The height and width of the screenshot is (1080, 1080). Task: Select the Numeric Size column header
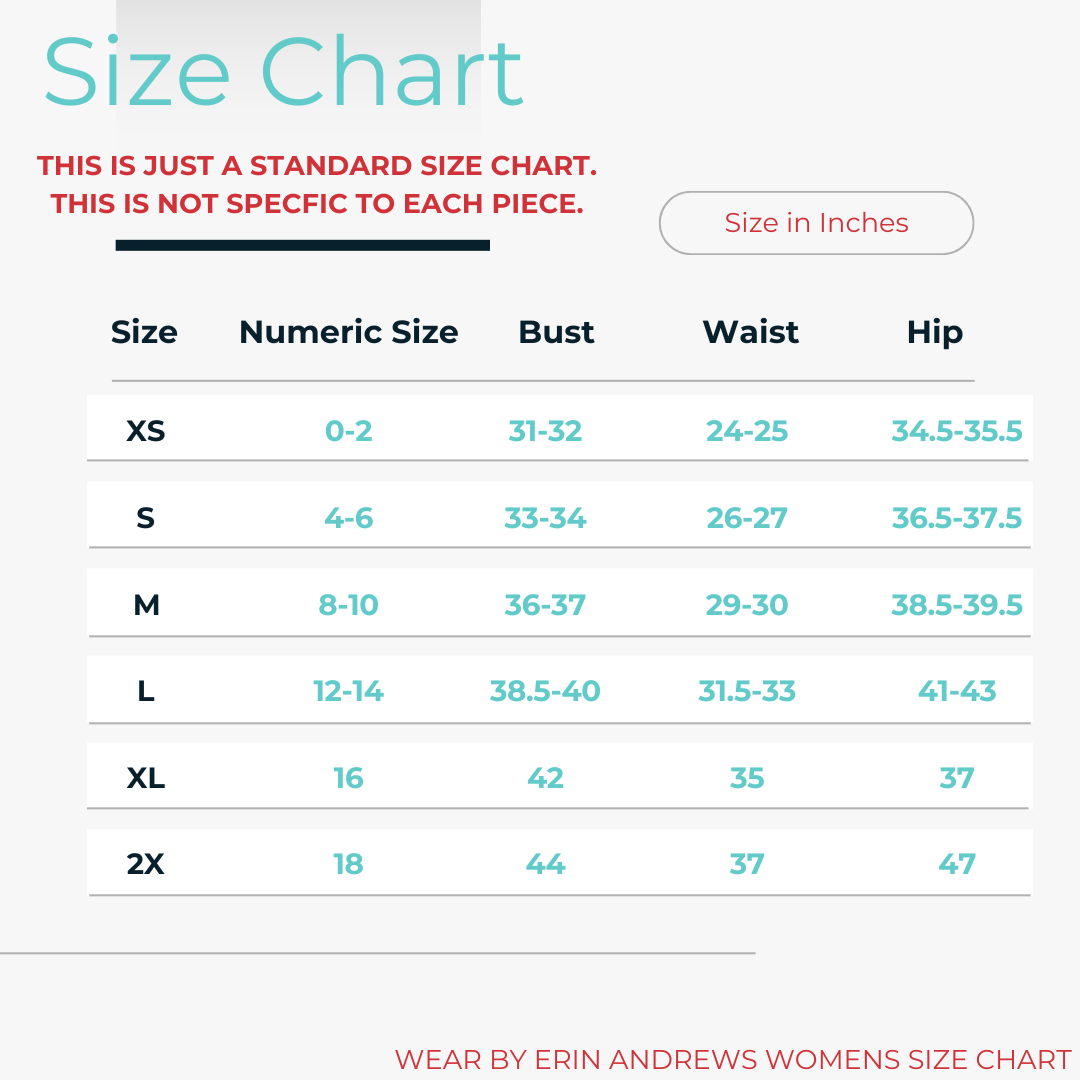coord(348,332)
